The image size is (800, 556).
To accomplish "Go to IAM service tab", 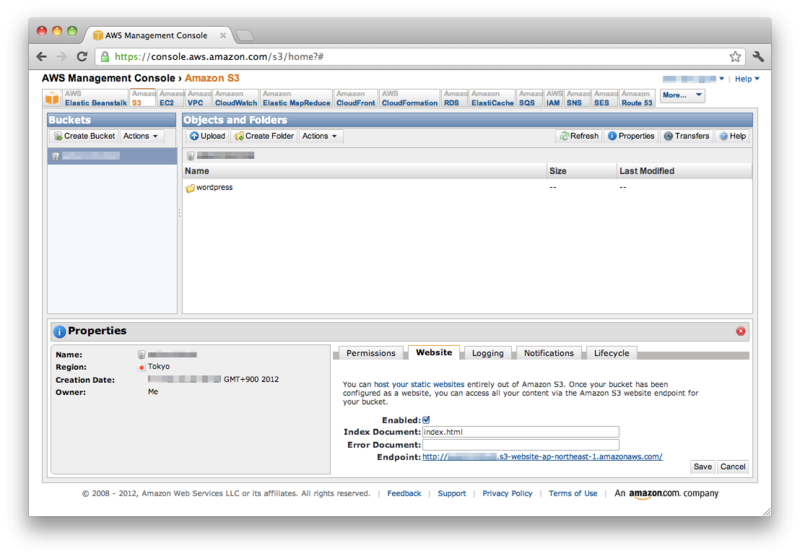I will pyautogui.click(x=554, y=98).
